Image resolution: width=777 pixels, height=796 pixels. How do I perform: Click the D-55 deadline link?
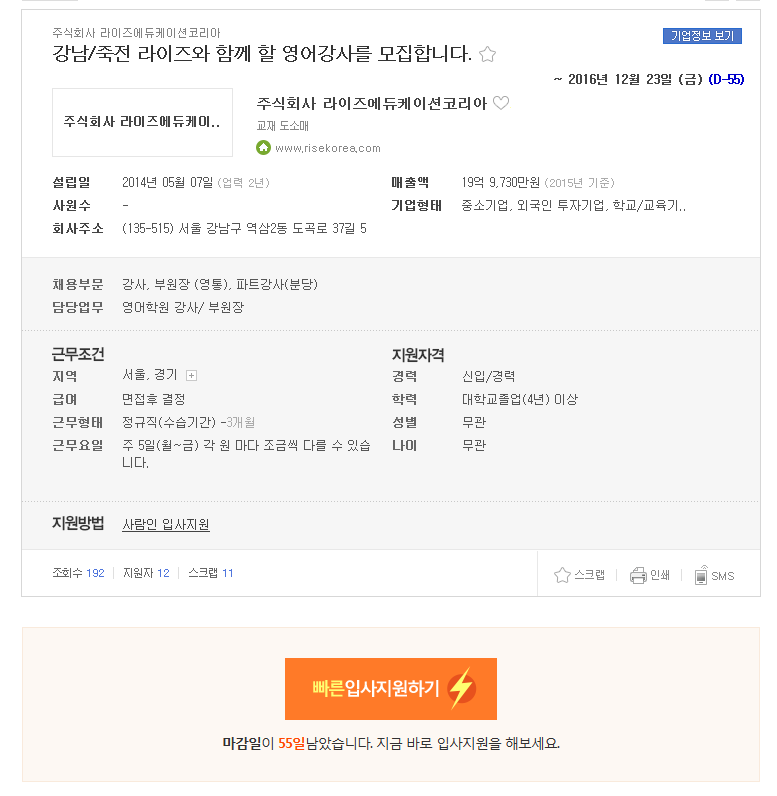[726, 79]
